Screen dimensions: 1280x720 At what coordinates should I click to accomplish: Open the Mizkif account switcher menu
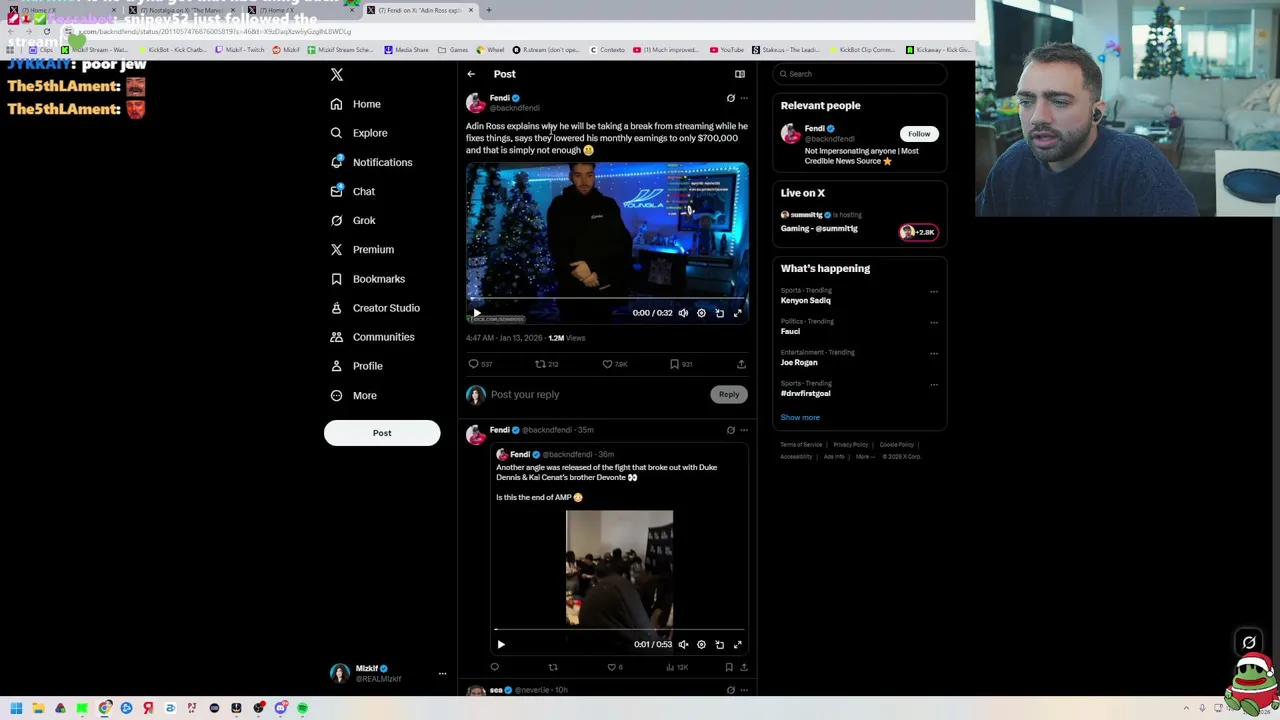point(387,673)
